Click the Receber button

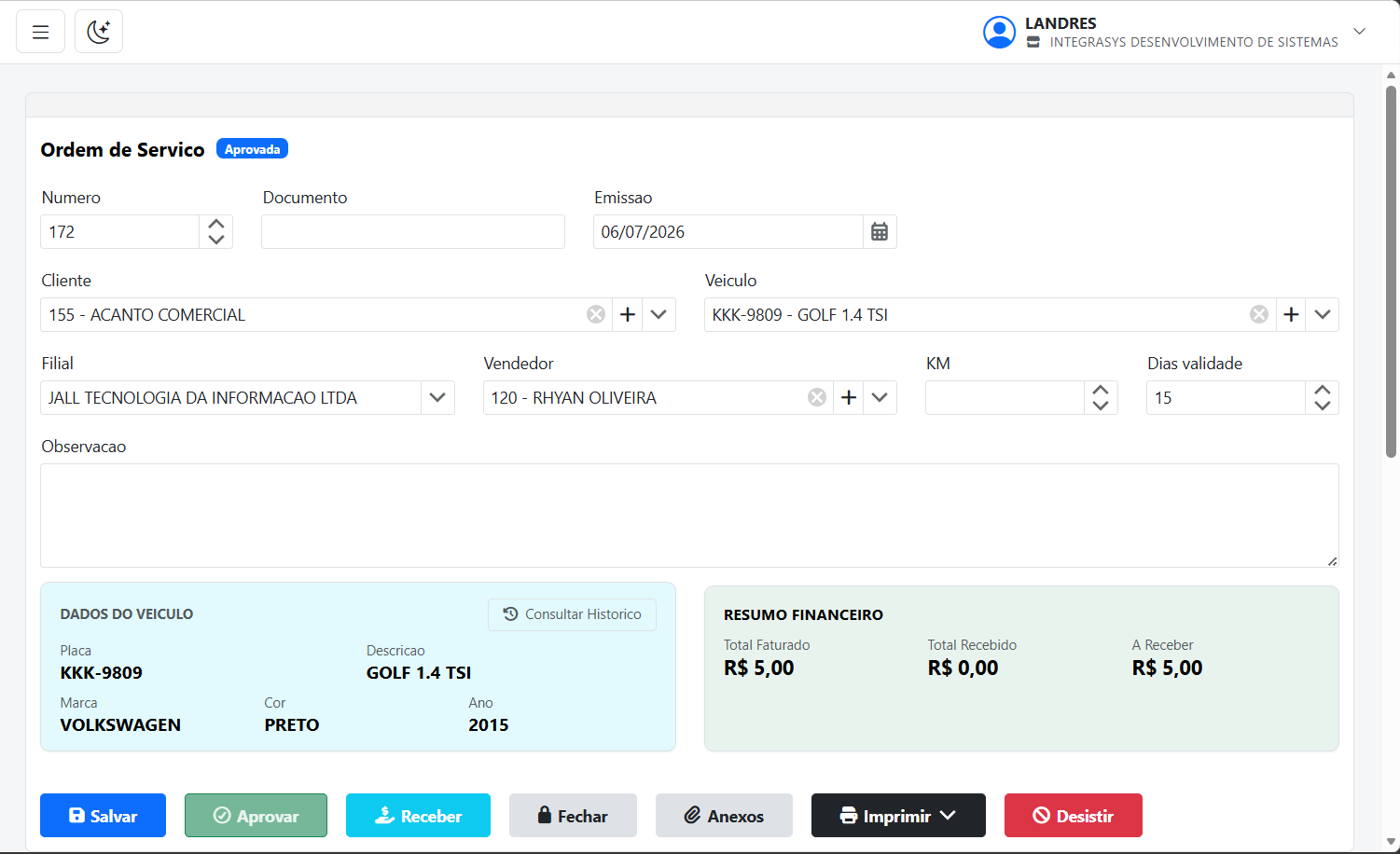click(418, 816)
